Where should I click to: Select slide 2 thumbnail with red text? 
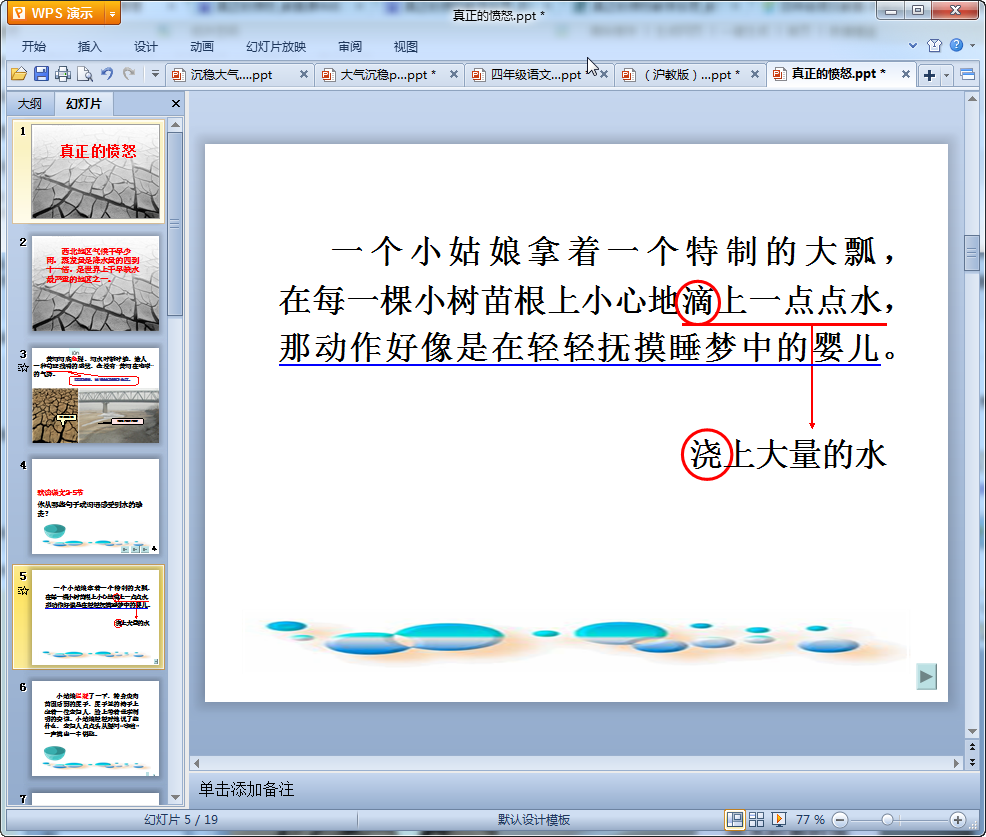pos(96,283)
